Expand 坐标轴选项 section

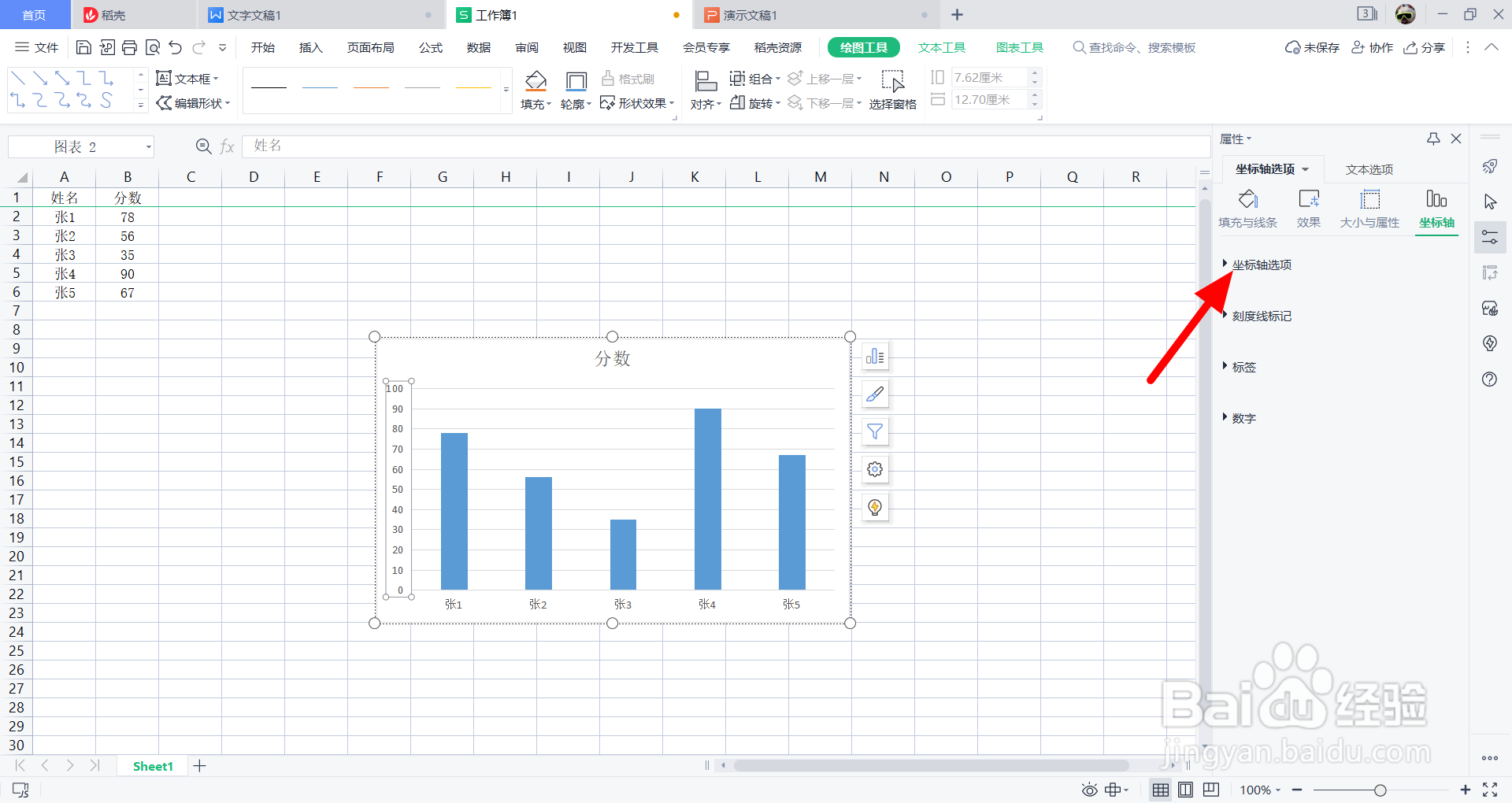click(x=1257, y=265)
